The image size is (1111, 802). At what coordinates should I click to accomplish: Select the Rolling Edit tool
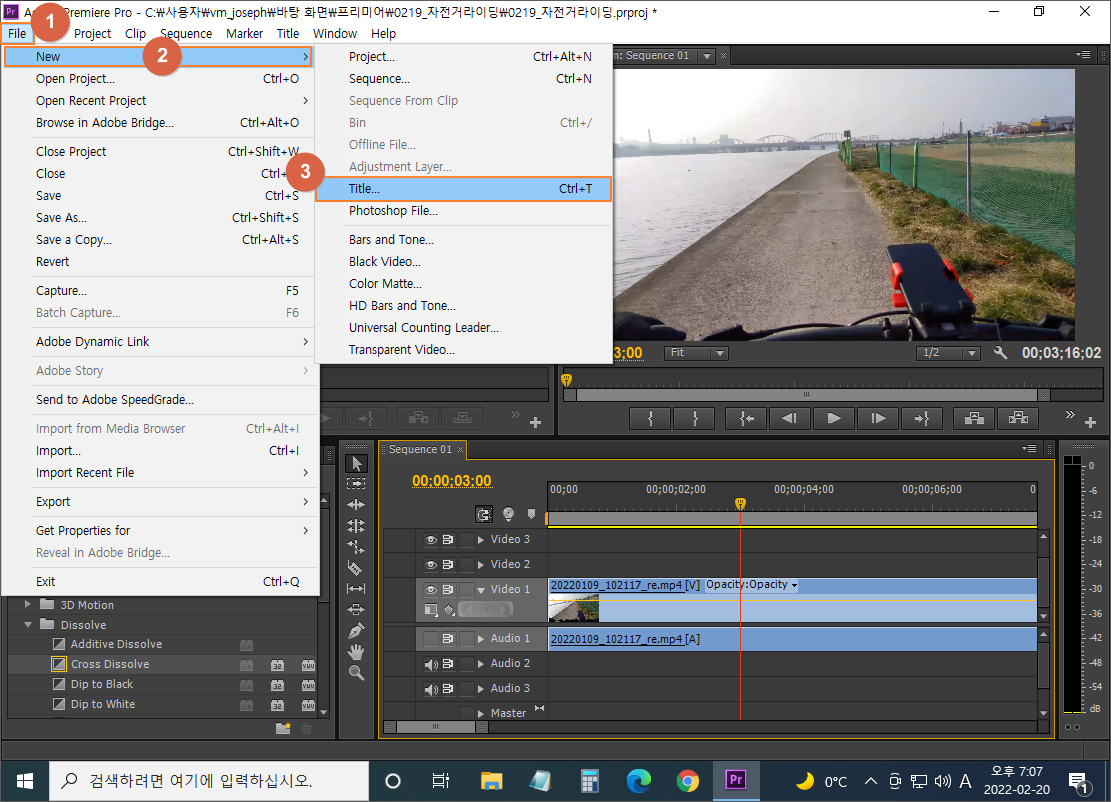(x=356, y=526)
